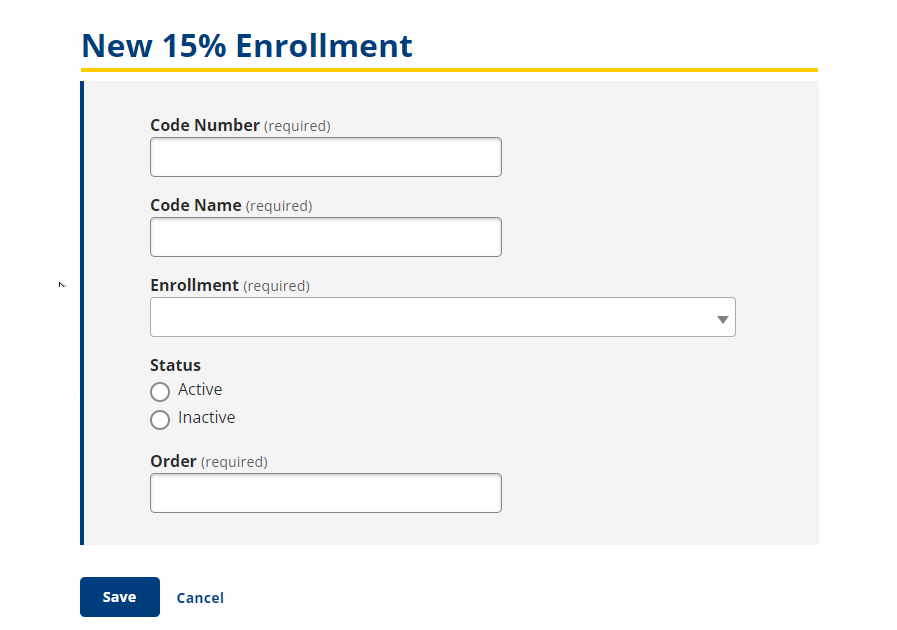Click the "New 15% Enrollment" page heading
Viewport: 897px width, 630px height.
(246, 46)
